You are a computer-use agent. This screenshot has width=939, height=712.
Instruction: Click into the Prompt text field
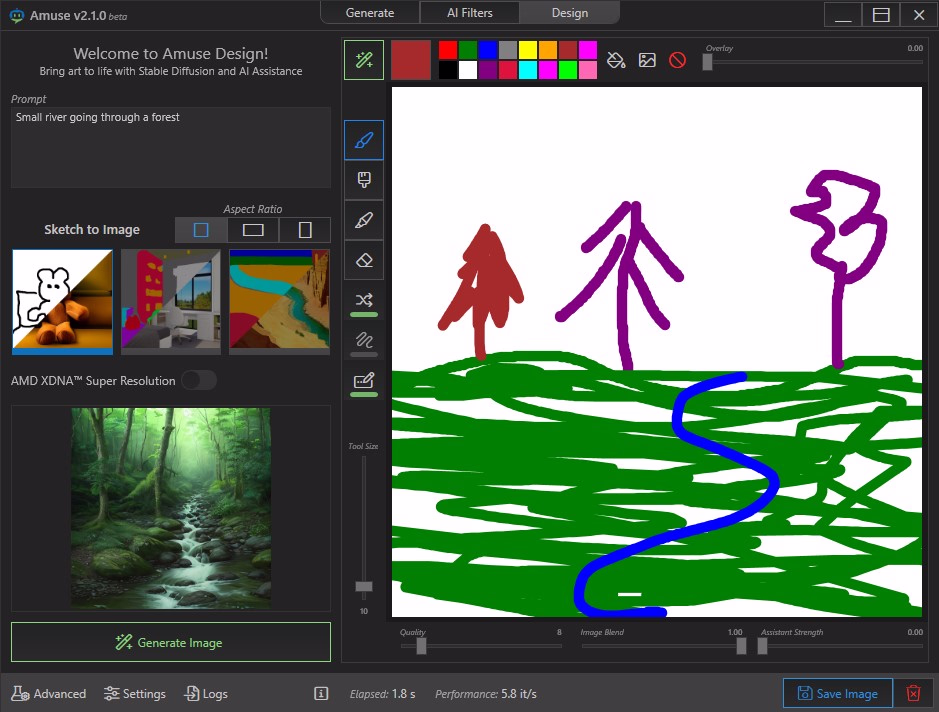click(x=170, y=147)
